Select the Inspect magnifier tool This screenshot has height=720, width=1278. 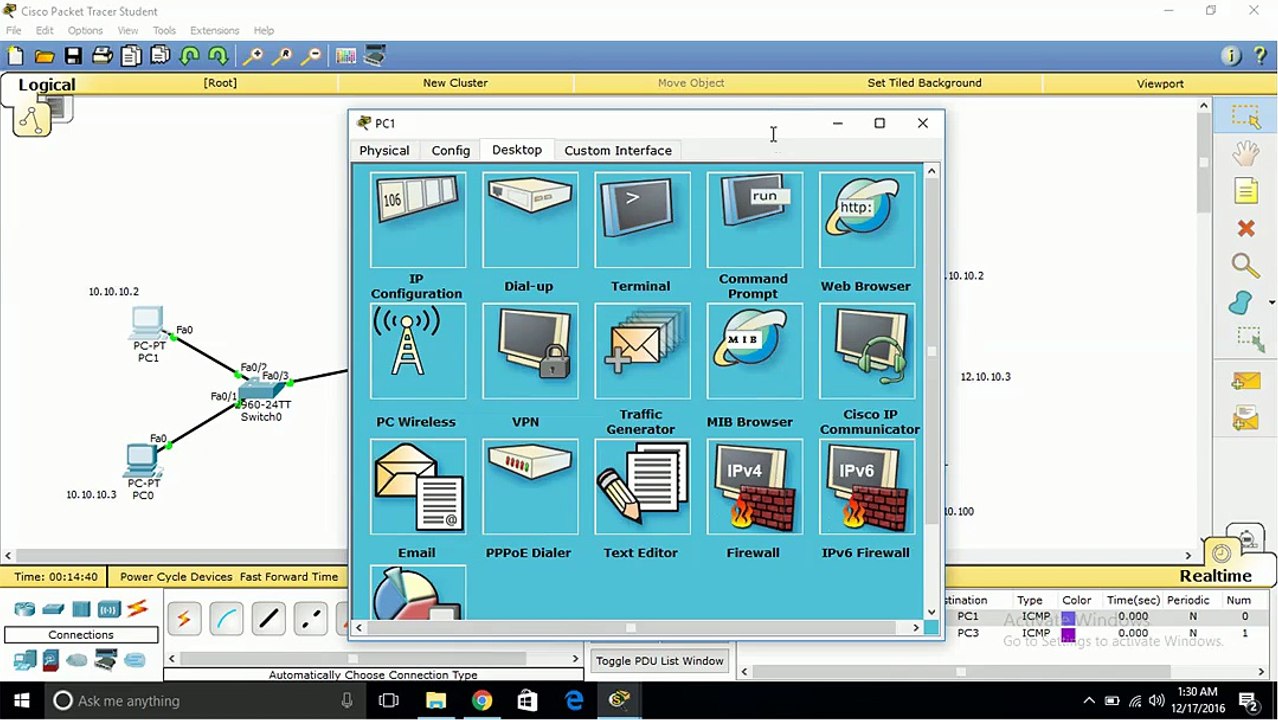pyautogui.click(x=1246, y=265)
